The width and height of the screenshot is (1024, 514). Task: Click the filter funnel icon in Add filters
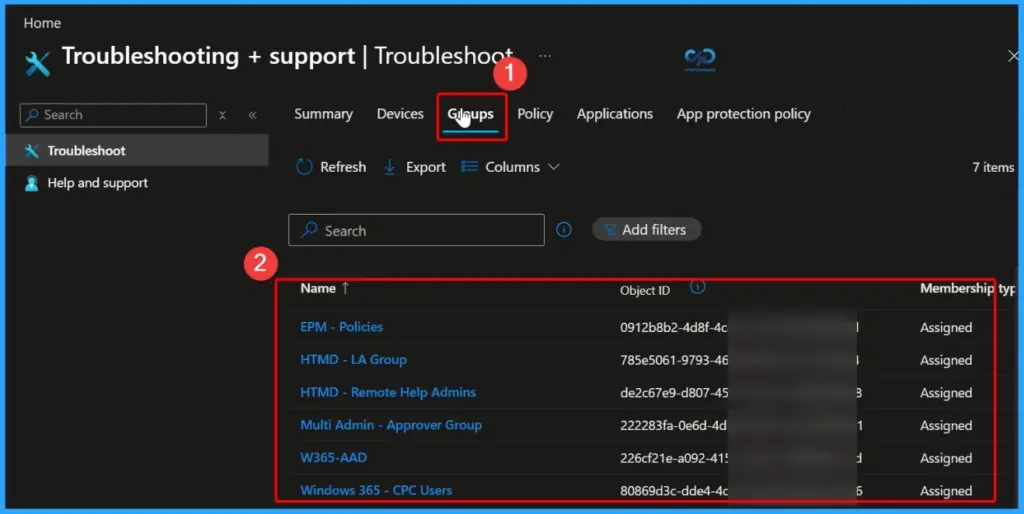pyautogui.click(x=609, y=230)
